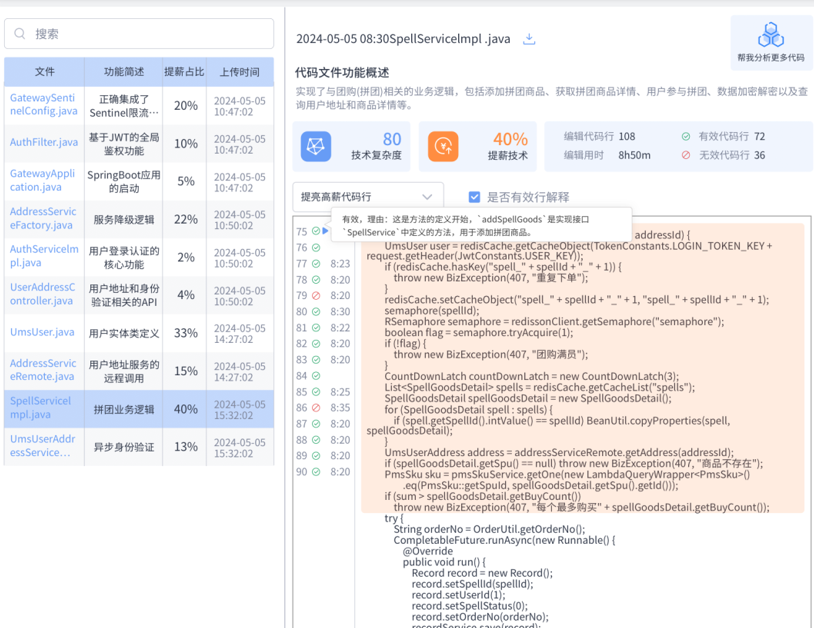Click the red invalid icon on line 79
Viewport: 814px width, 628px height.
[316, 296]
